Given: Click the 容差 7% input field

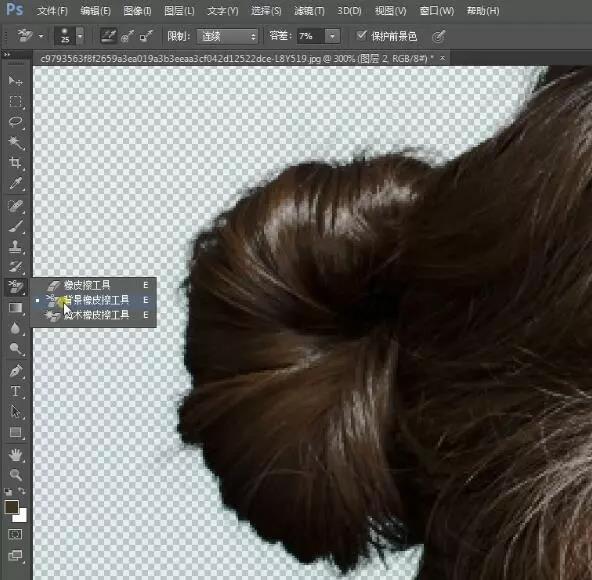Looking at the screenshot, I should tap(310, 36).
